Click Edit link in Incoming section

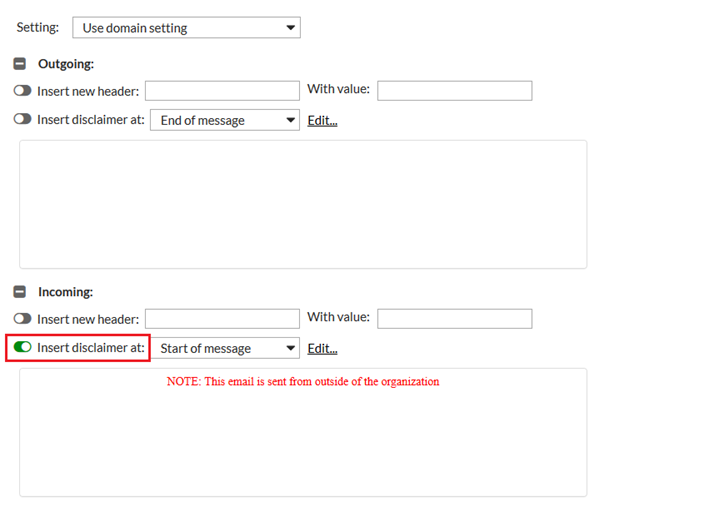point(322,349)
